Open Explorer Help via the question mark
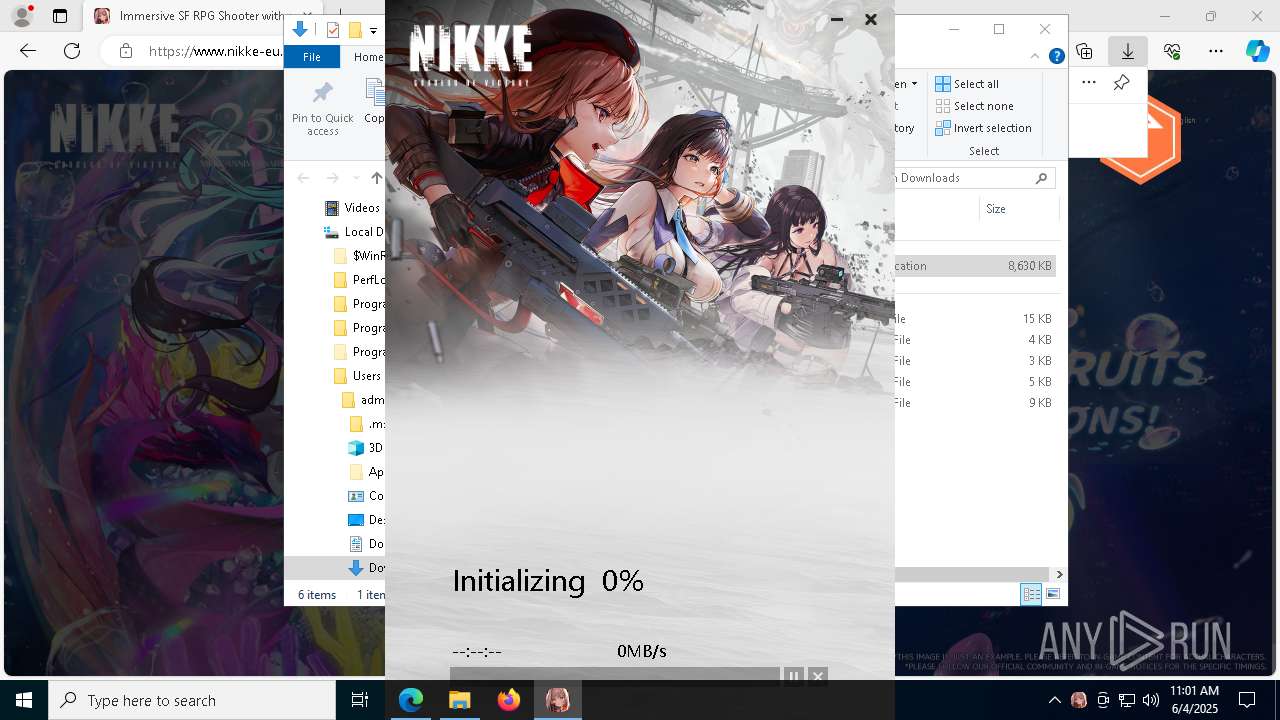The height and width of the screenshot is (720, 1280). click(1056, 57)
